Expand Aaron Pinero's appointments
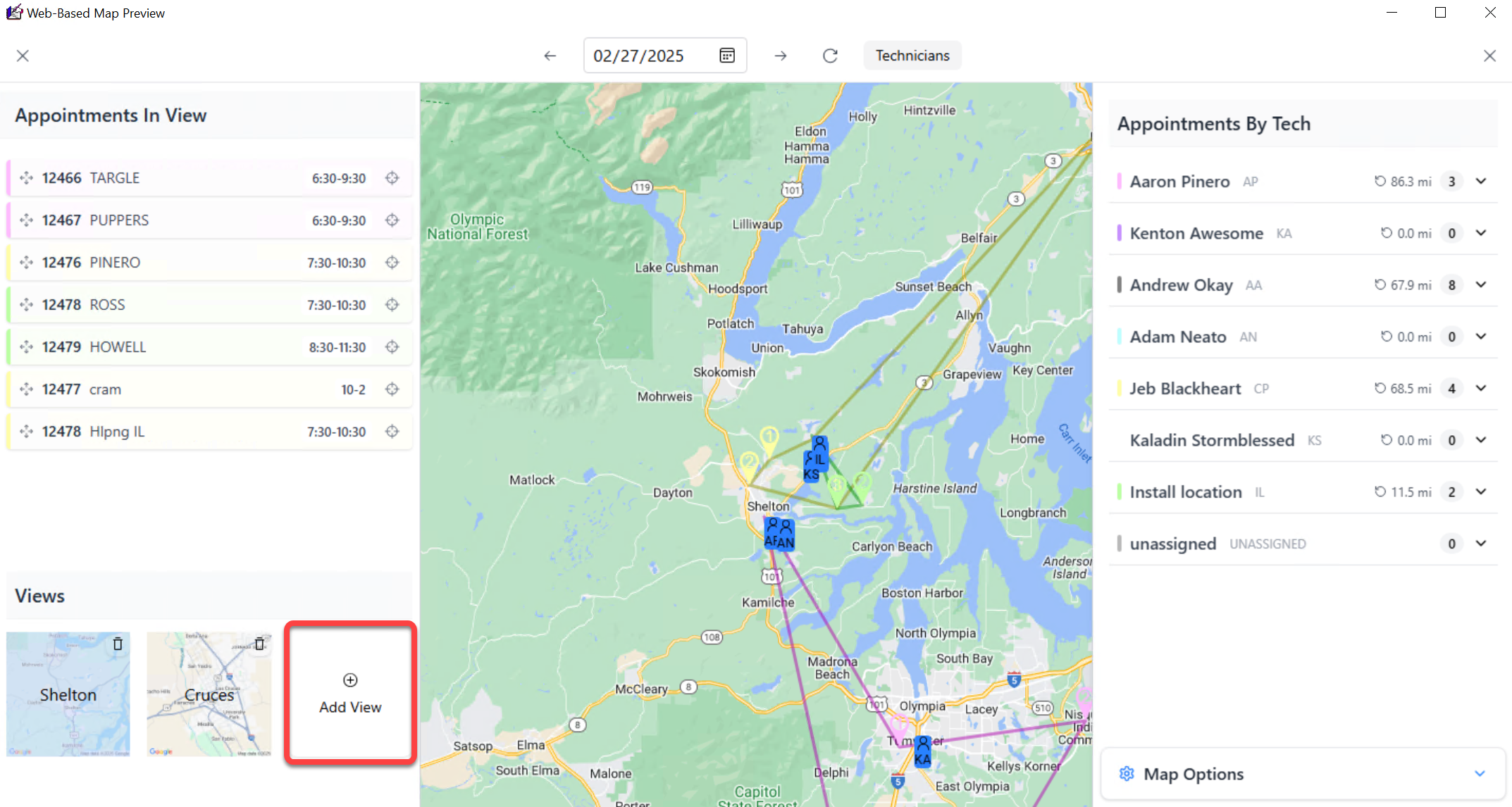The image size is (1512, 807). tap(1481, 182)
